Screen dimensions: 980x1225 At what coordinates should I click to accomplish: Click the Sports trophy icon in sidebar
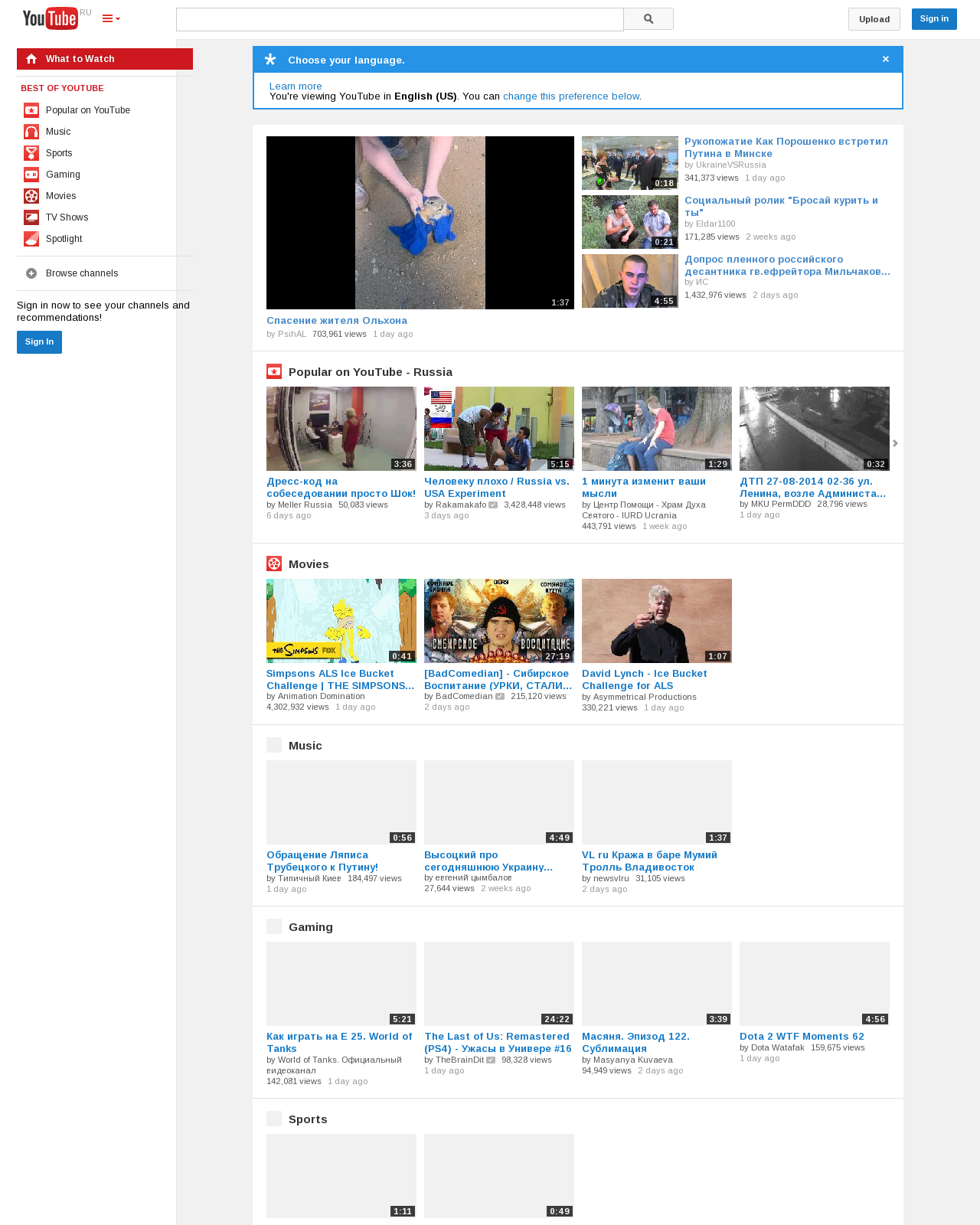31,153
